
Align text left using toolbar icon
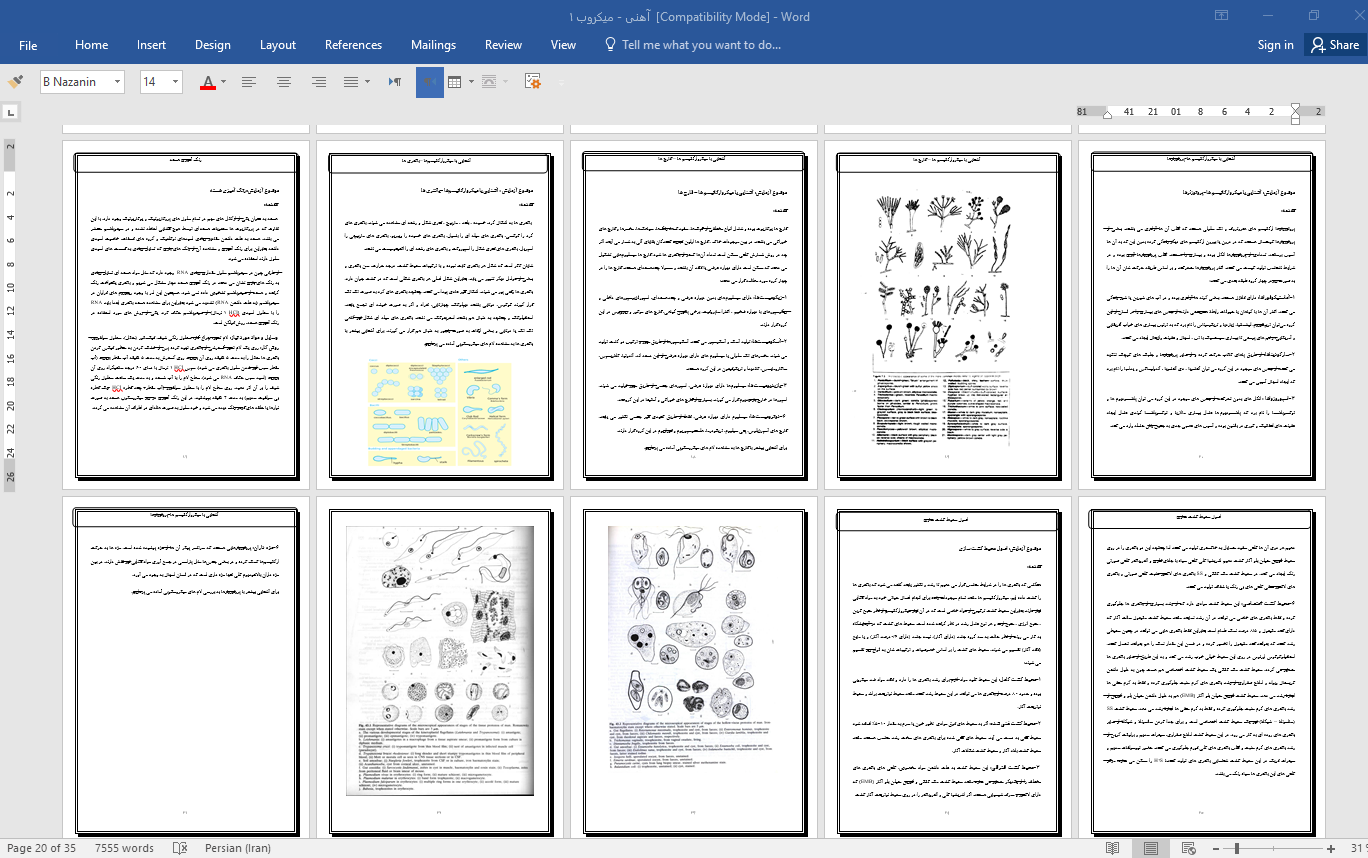click(x=249, y=82)
